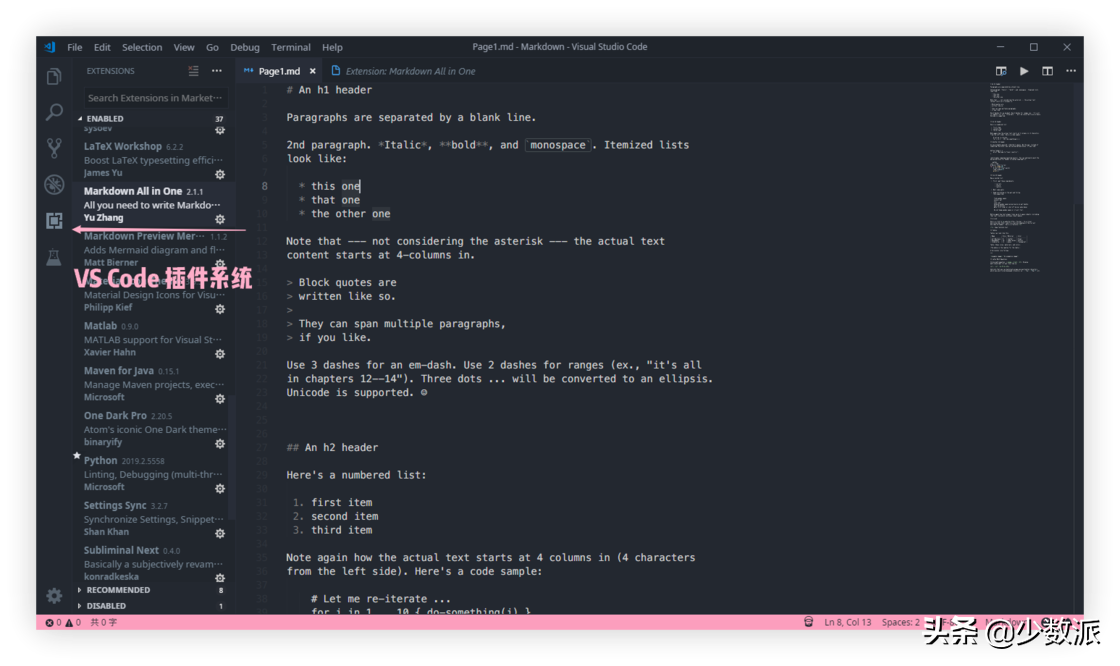Click the 'Here's a numbered list:' line

(x=356, y=475)
